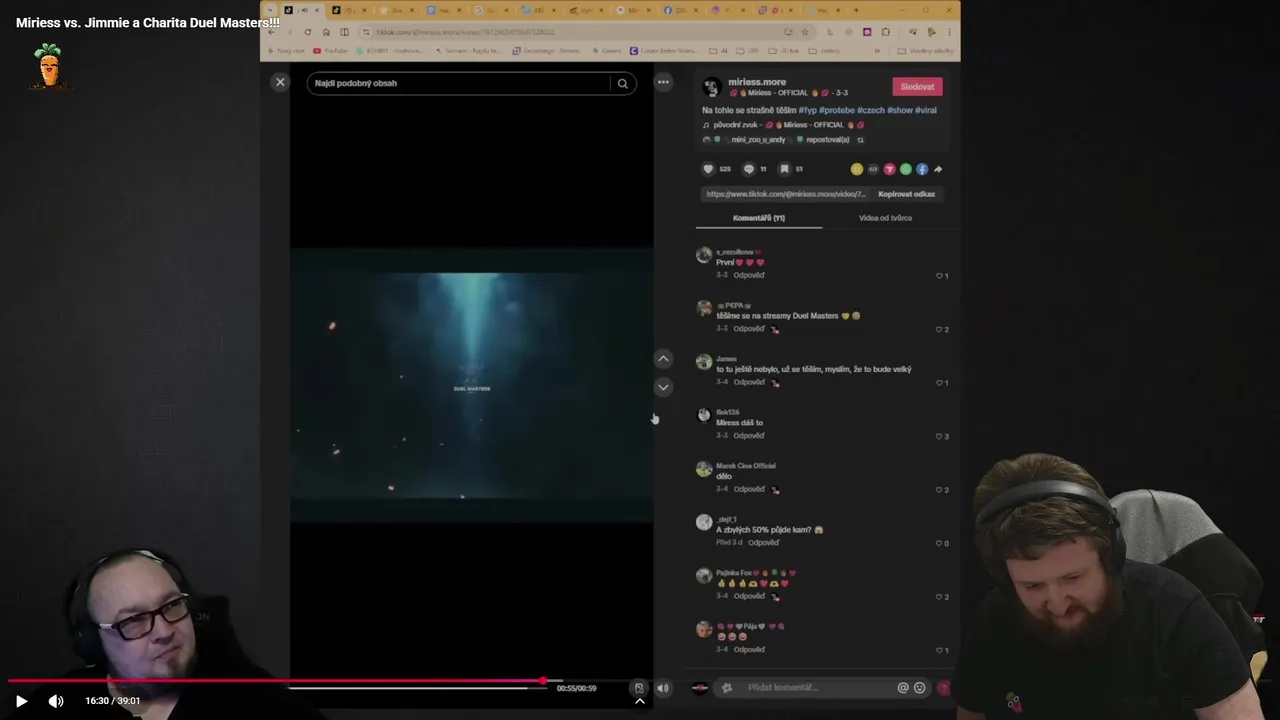Like the 'Miress dáš to' comment

pos(941,436)
